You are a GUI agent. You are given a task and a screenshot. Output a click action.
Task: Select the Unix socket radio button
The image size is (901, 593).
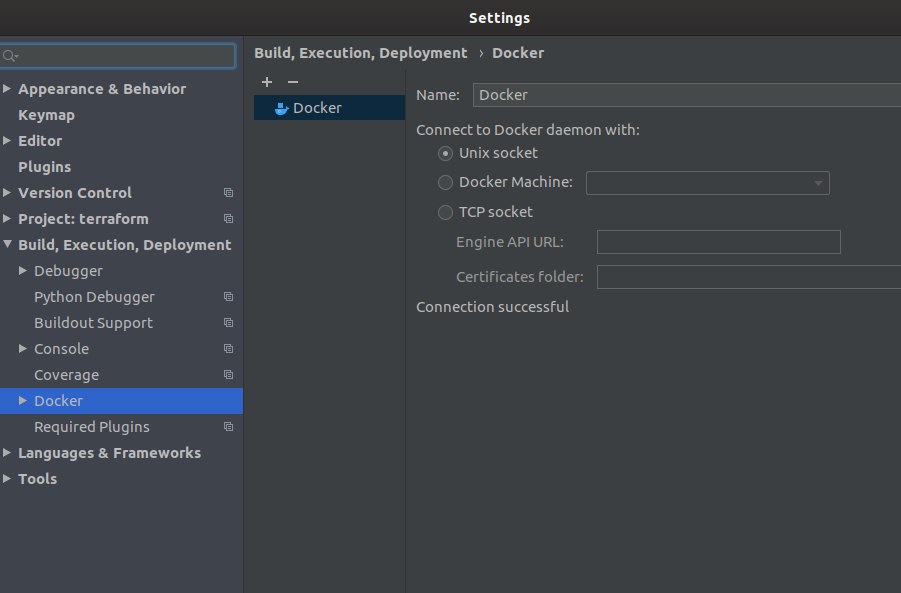click(x=445, y=153)
